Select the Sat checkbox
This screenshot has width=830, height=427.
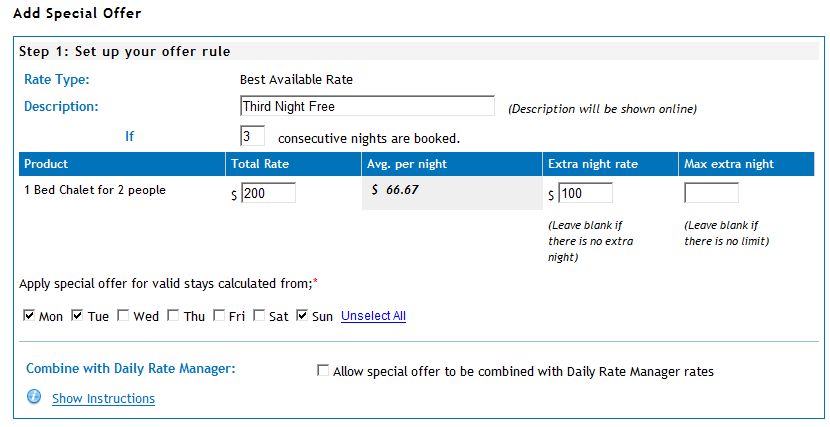point(259,316)
